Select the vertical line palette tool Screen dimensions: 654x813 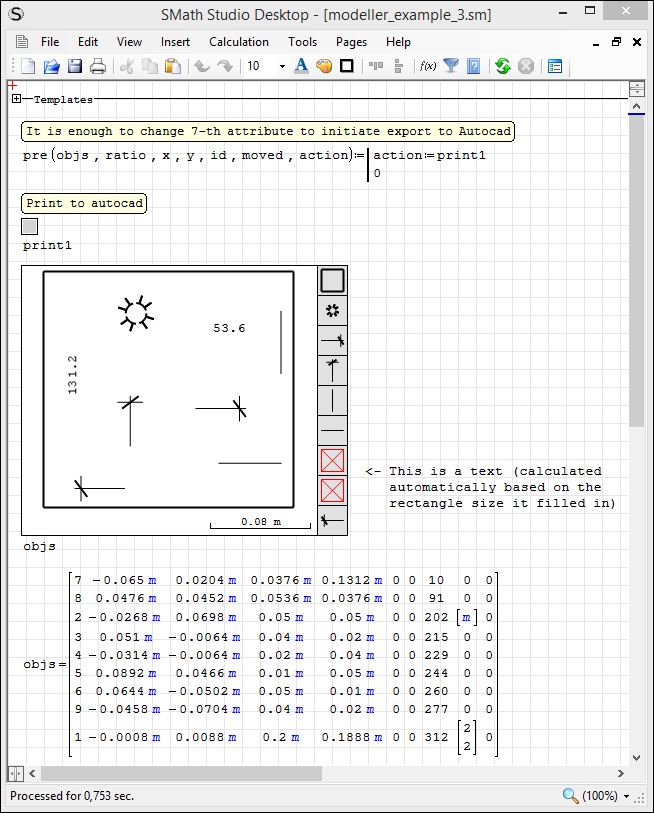pos(332,400)
